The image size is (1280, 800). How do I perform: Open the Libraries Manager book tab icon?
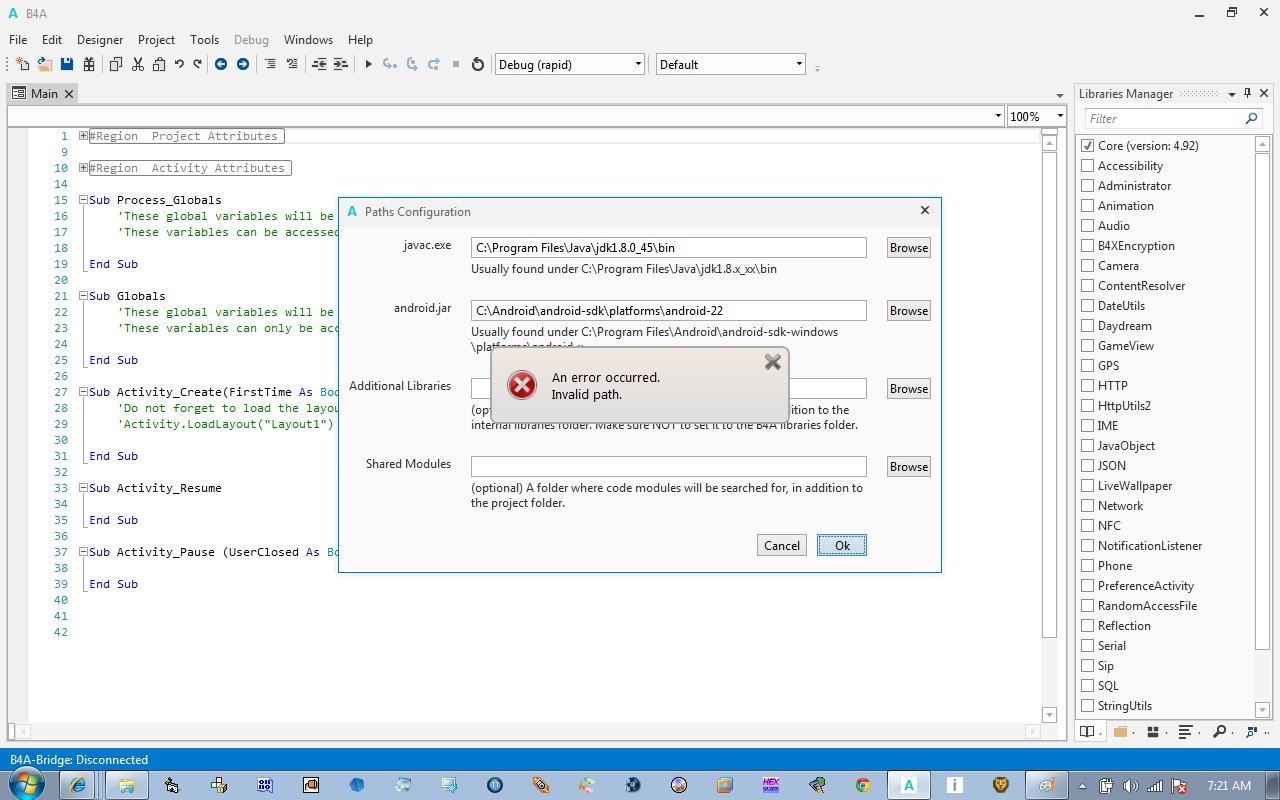click(x=1087, y=731)
